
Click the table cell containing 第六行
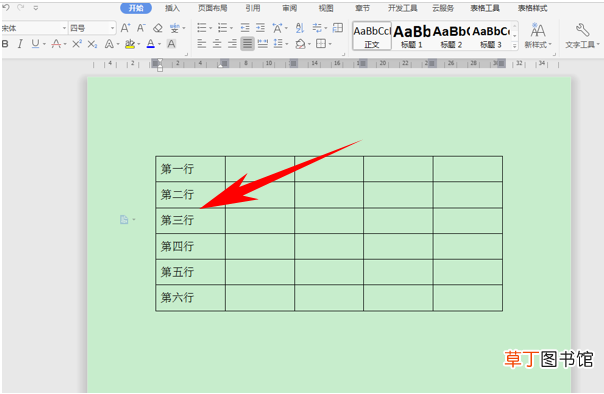click(190, 298)
